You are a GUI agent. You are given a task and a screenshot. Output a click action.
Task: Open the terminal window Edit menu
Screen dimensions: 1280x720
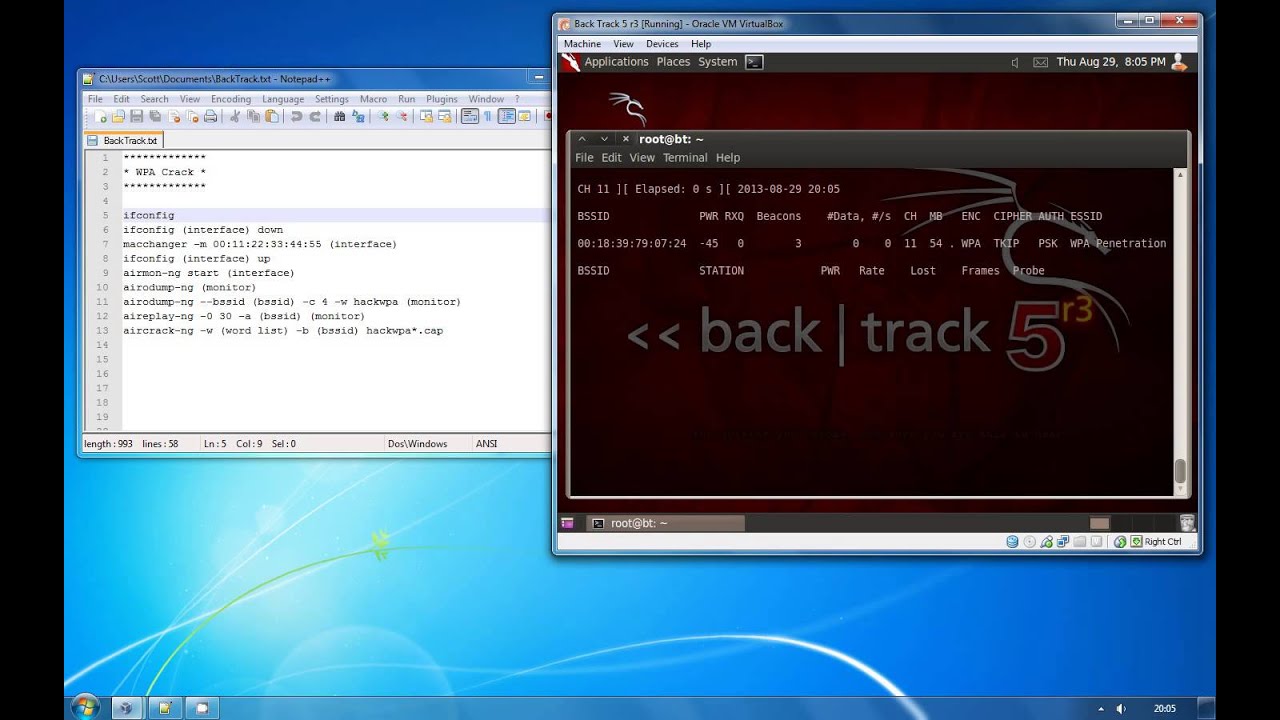[611, 158]
